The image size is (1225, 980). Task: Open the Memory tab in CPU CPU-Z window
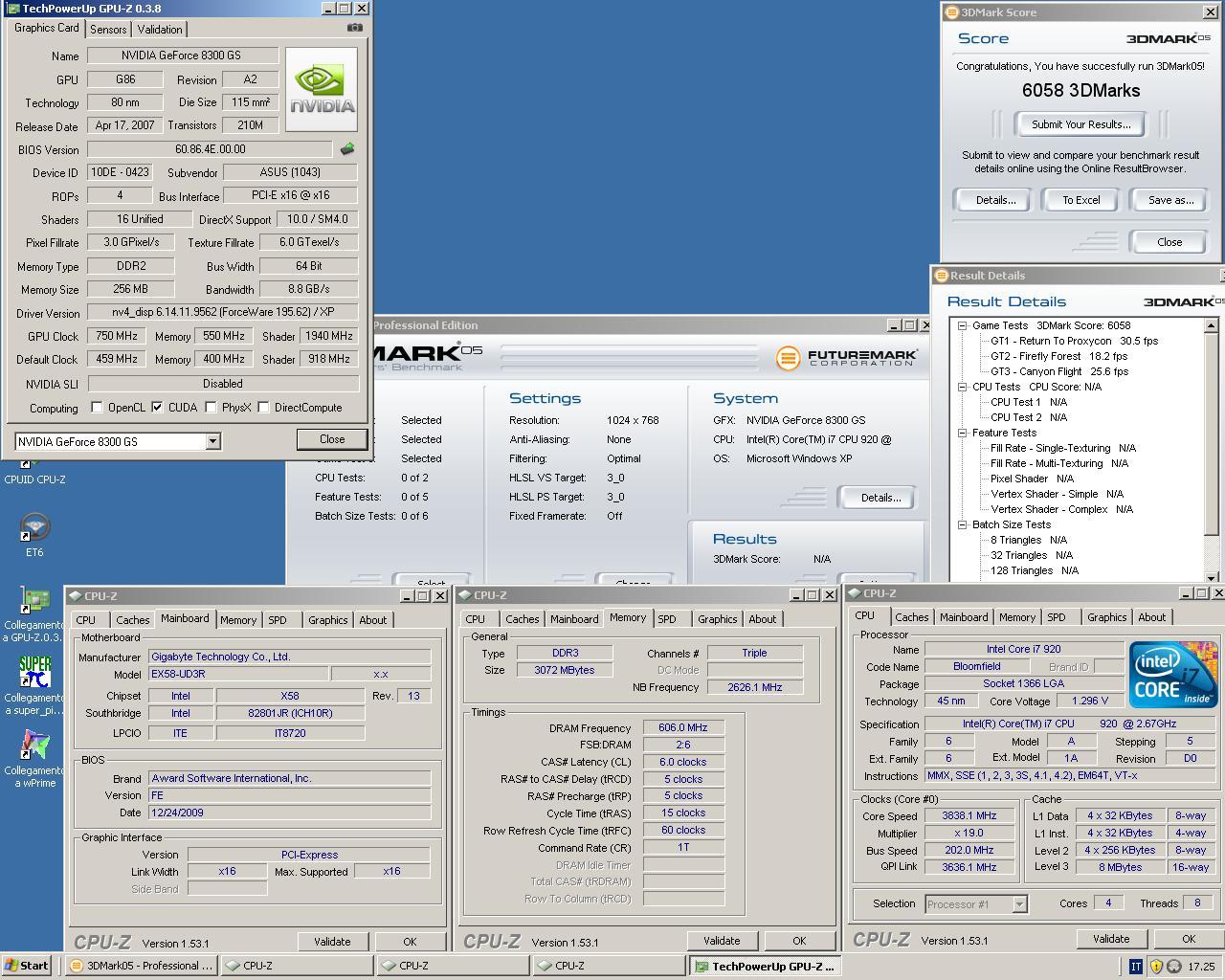tap(1017, 617)
